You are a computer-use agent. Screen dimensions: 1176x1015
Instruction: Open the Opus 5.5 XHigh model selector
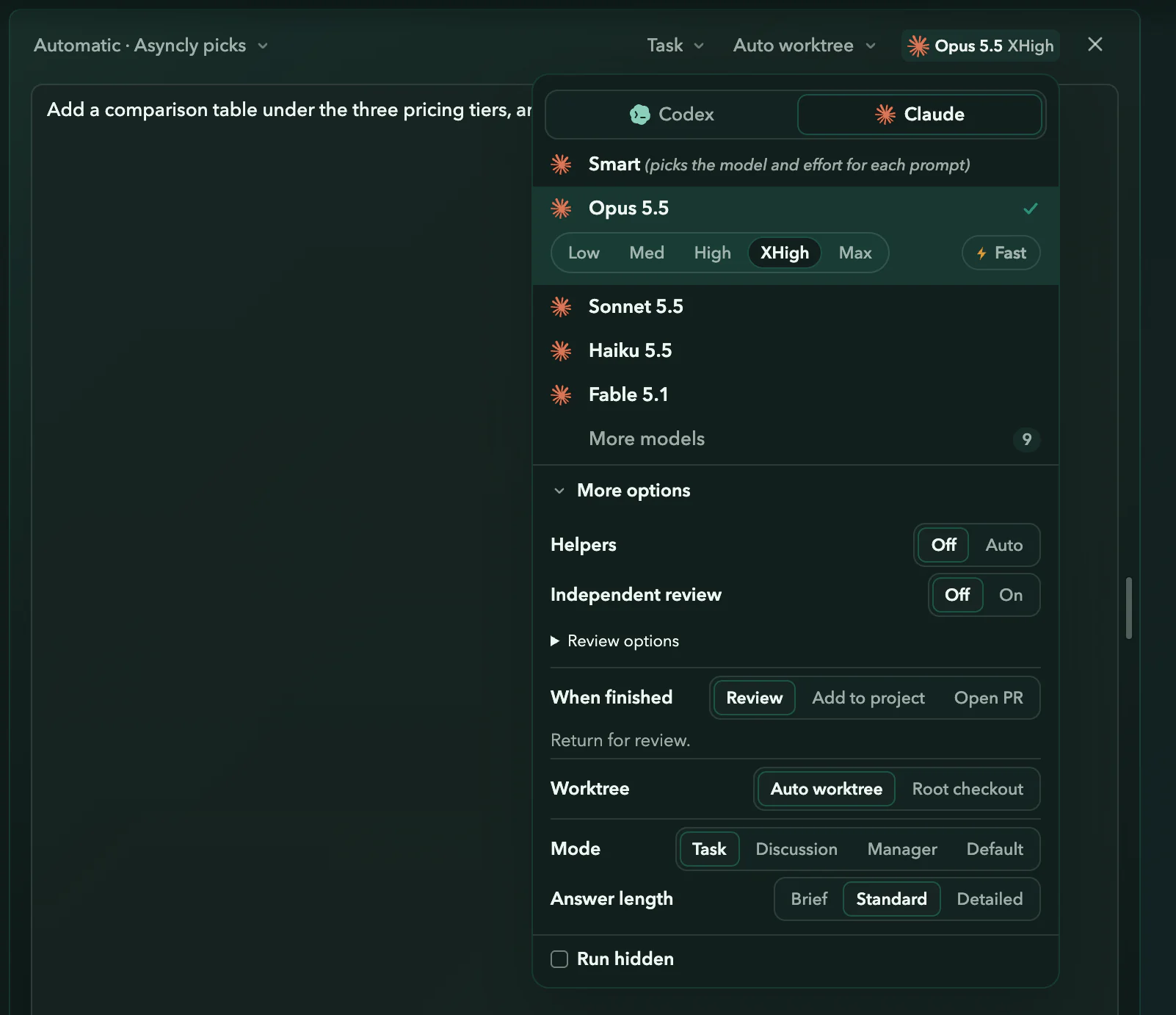pyautogui.click(x=981, y=46)
